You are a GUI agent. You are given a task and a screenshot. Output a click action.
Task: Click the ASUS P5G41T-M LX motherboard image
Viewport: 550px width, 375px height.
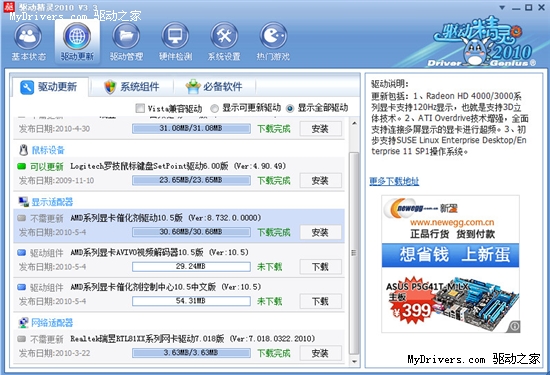477,303
